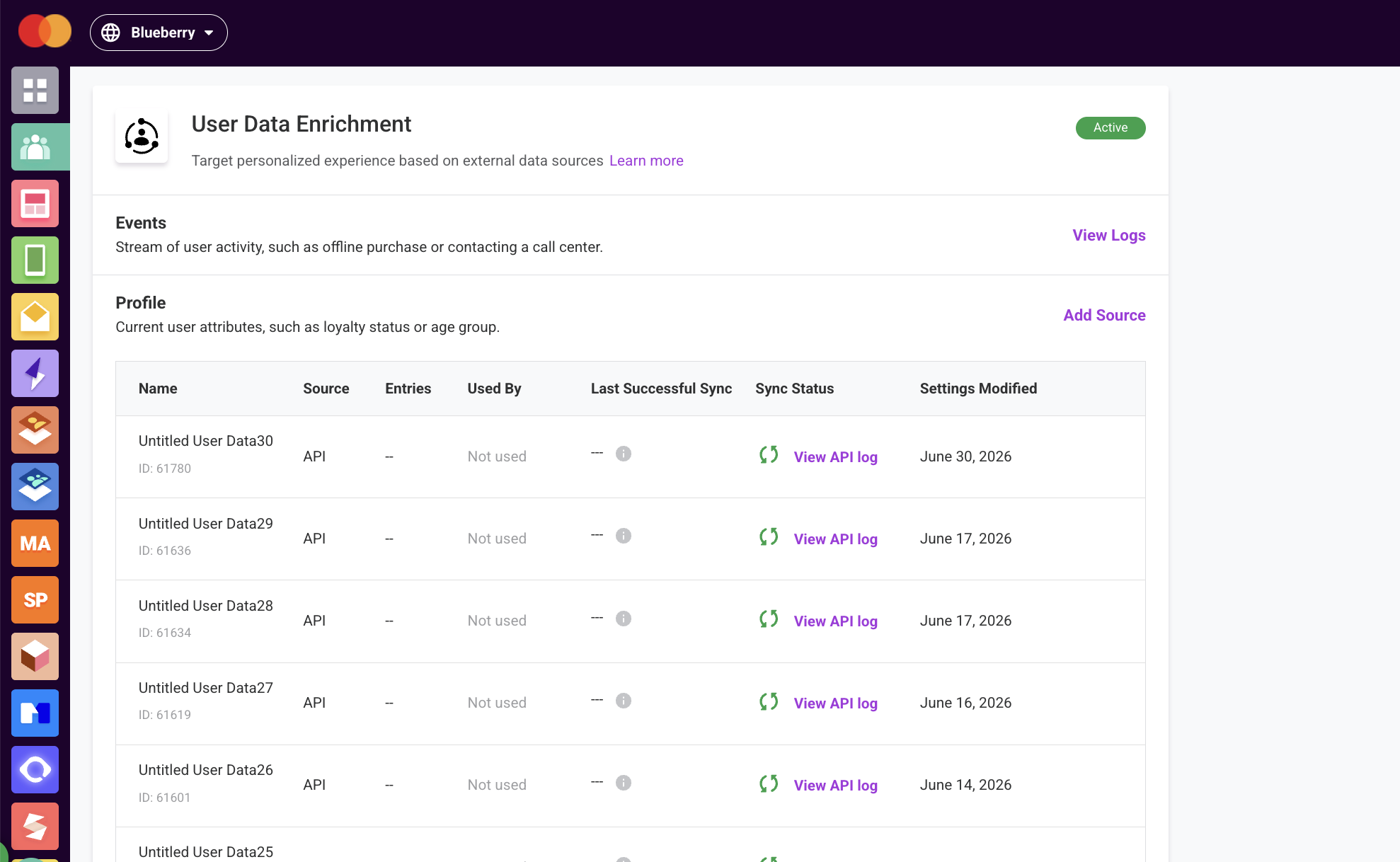Select the green mobile device sidebar icon
Image resolution: width=1400 pixels, height=862 pixels.
(x=35, y=260)
